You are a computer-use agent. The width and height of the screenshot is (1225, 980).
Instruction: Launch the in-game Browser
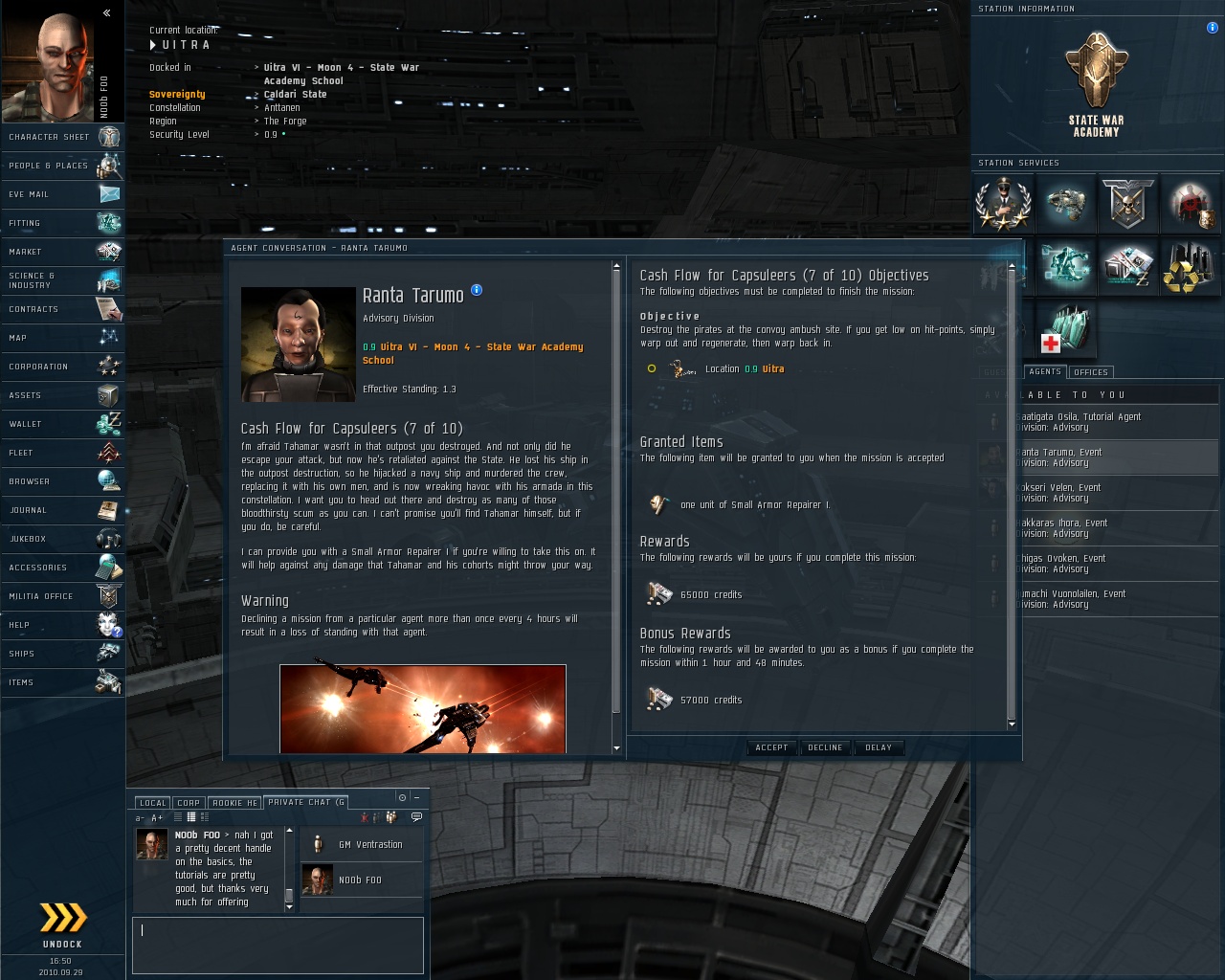(62, 481)
